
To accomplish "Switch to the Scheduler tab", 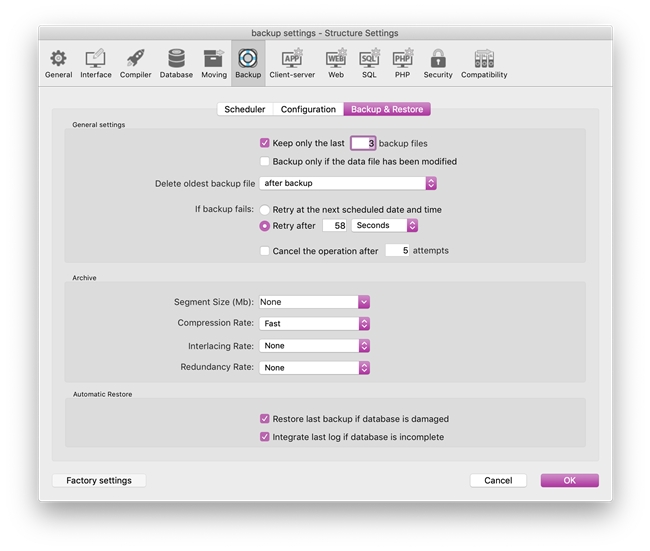I will pos(245,109).
